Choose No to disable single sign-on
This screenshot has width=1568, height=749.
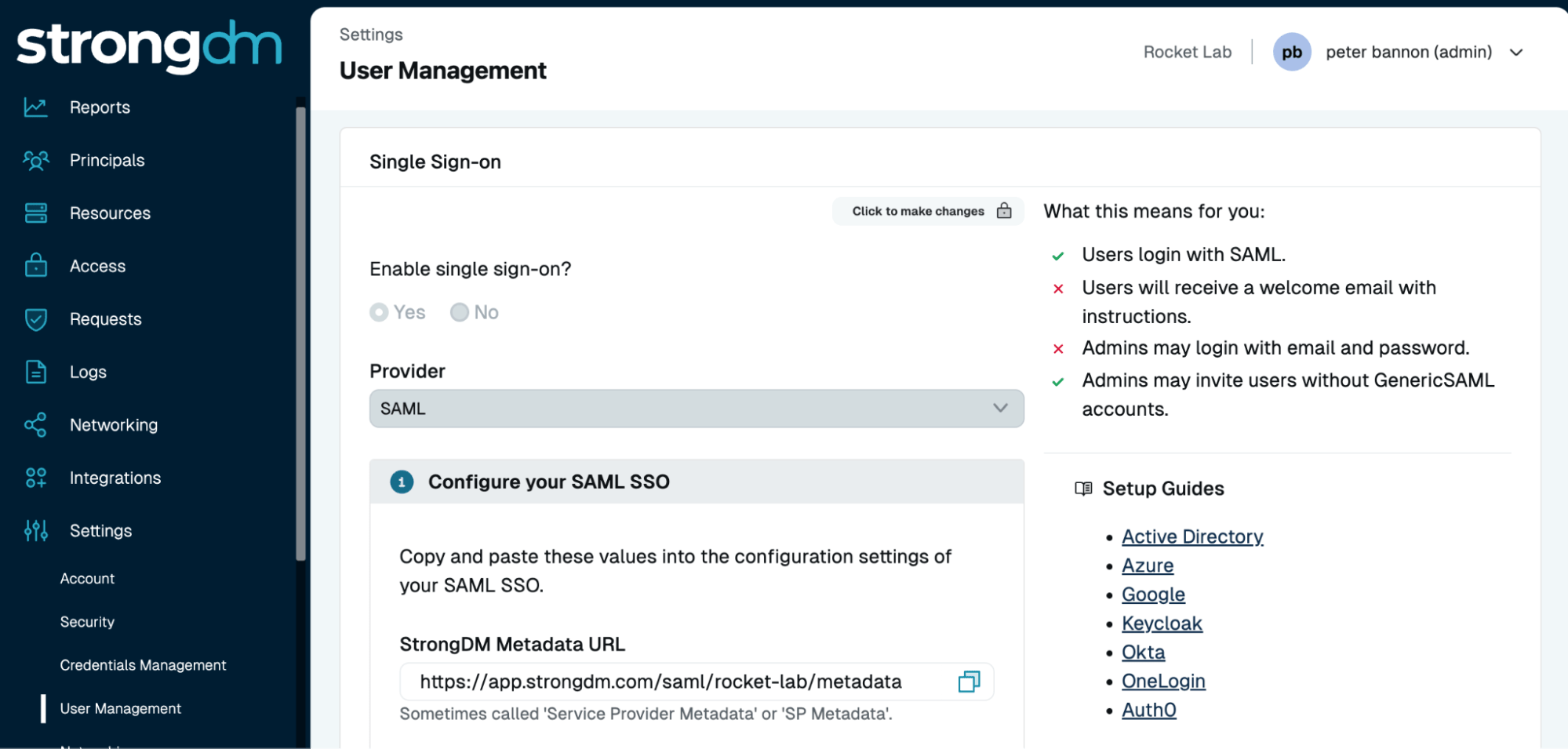pos(460,312)
